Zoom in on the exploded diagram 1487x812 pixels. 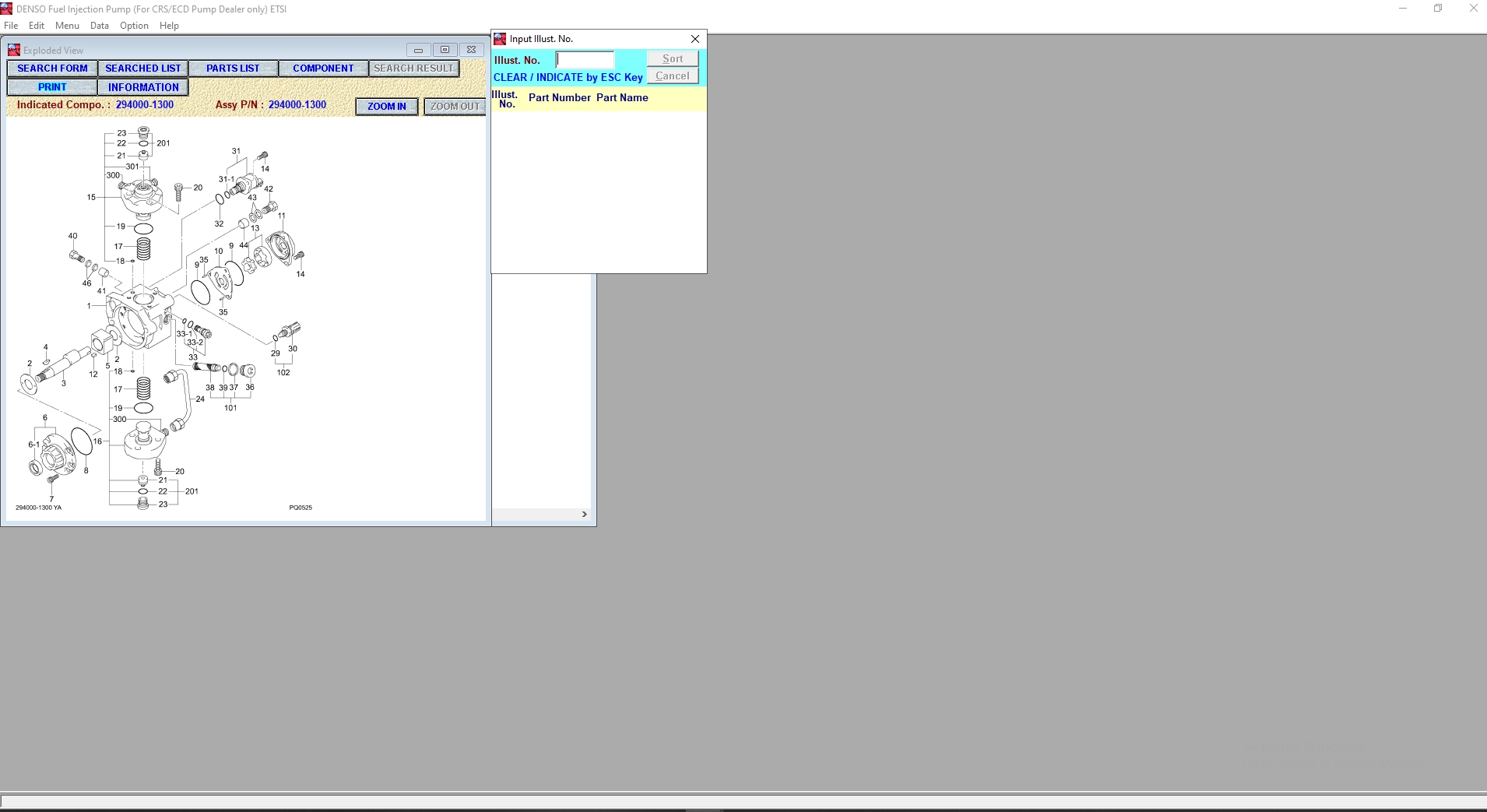click(387, 107)
